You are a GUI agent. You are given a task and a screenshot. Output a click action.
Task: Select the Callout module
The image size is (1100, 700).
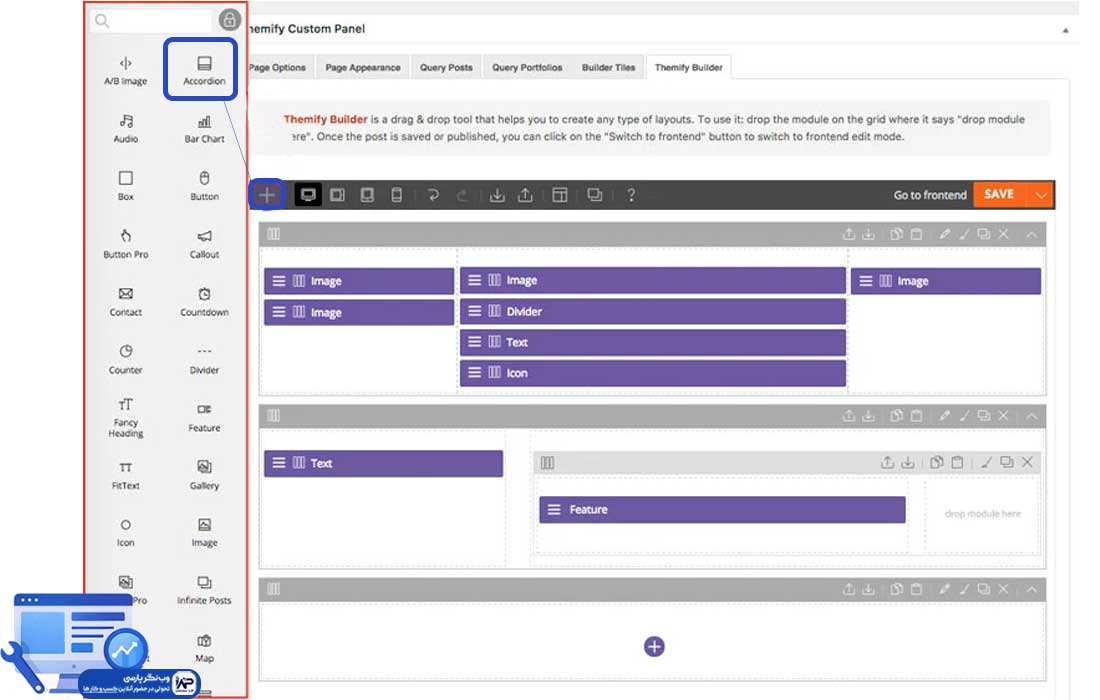pyautogui.click(x=204, y=243)
